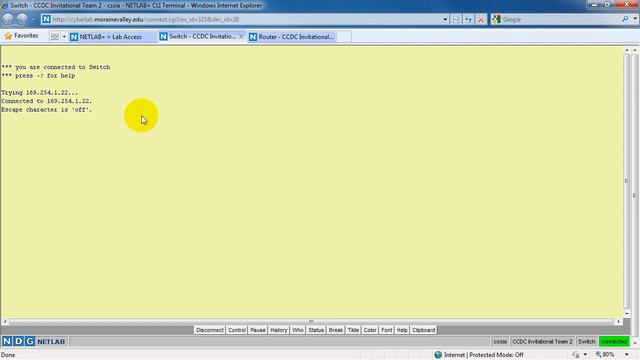Screen dimensions: 640x360
Task: Open the zoom level dropdown arrow
Action: (627, 355)
